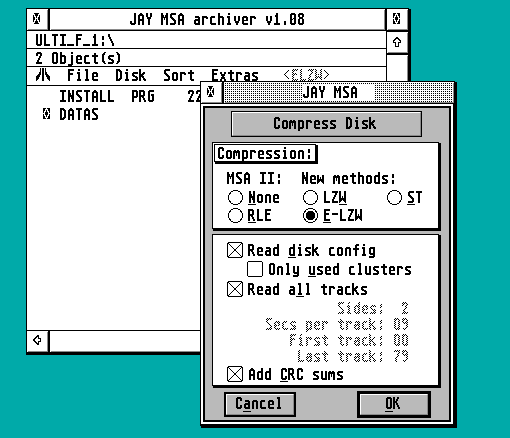Click the up arrow scroll icon
The image size is (510, 438).
tap(397, 42)
